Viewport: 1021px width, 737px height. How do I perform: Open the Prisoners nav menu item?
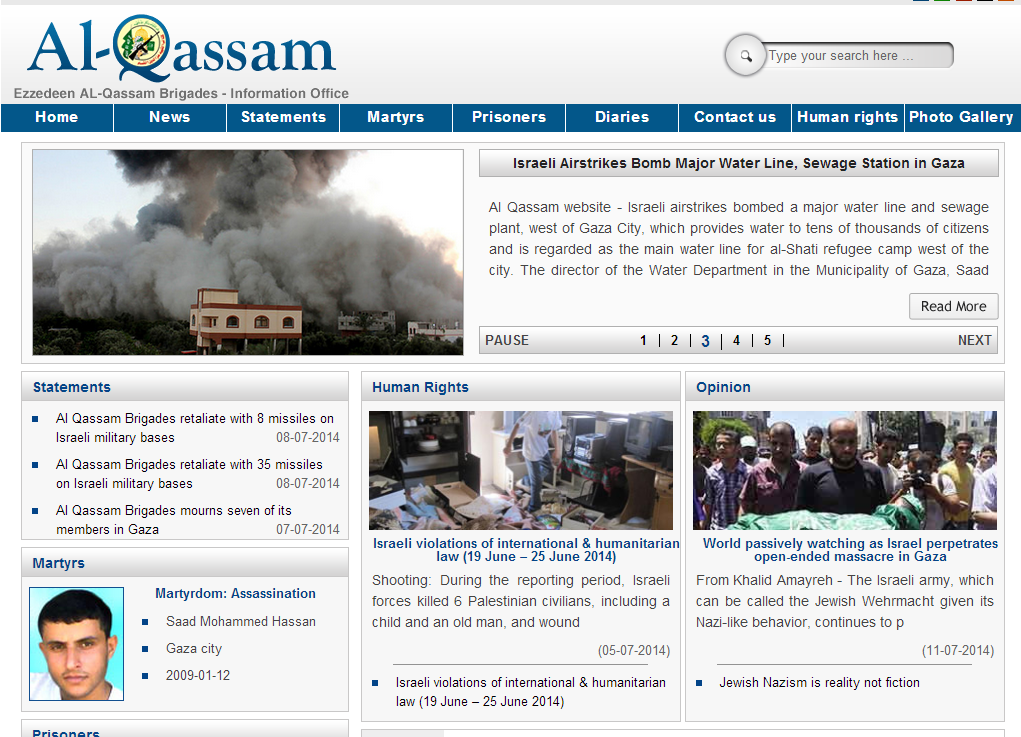509,117
